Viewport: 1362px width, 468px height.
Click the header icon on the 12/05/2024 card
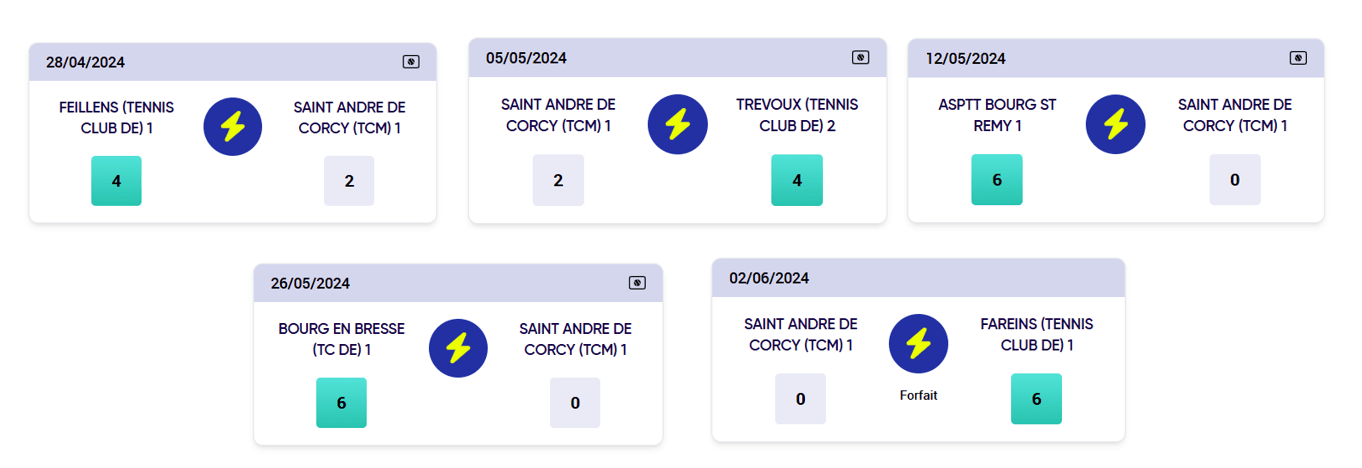[1298, 58]
